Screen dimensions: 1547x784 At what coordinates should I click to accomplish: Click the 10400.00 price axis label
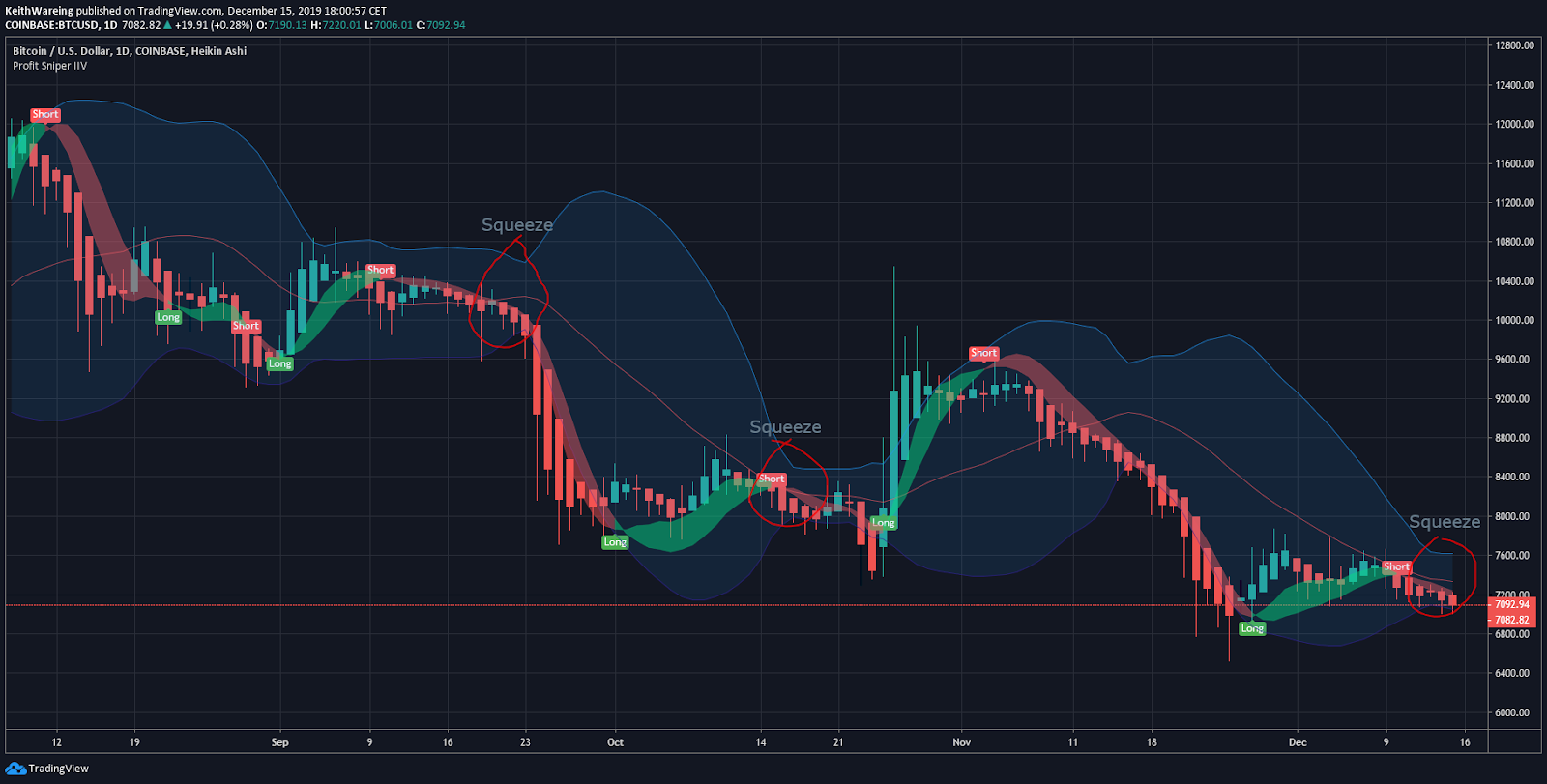tap(1514, 281)
